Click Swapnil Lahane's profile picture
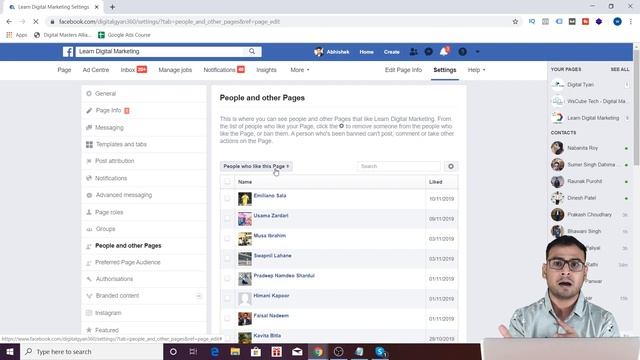This screenshot has height=360, width=640. [x=245, y=259]
